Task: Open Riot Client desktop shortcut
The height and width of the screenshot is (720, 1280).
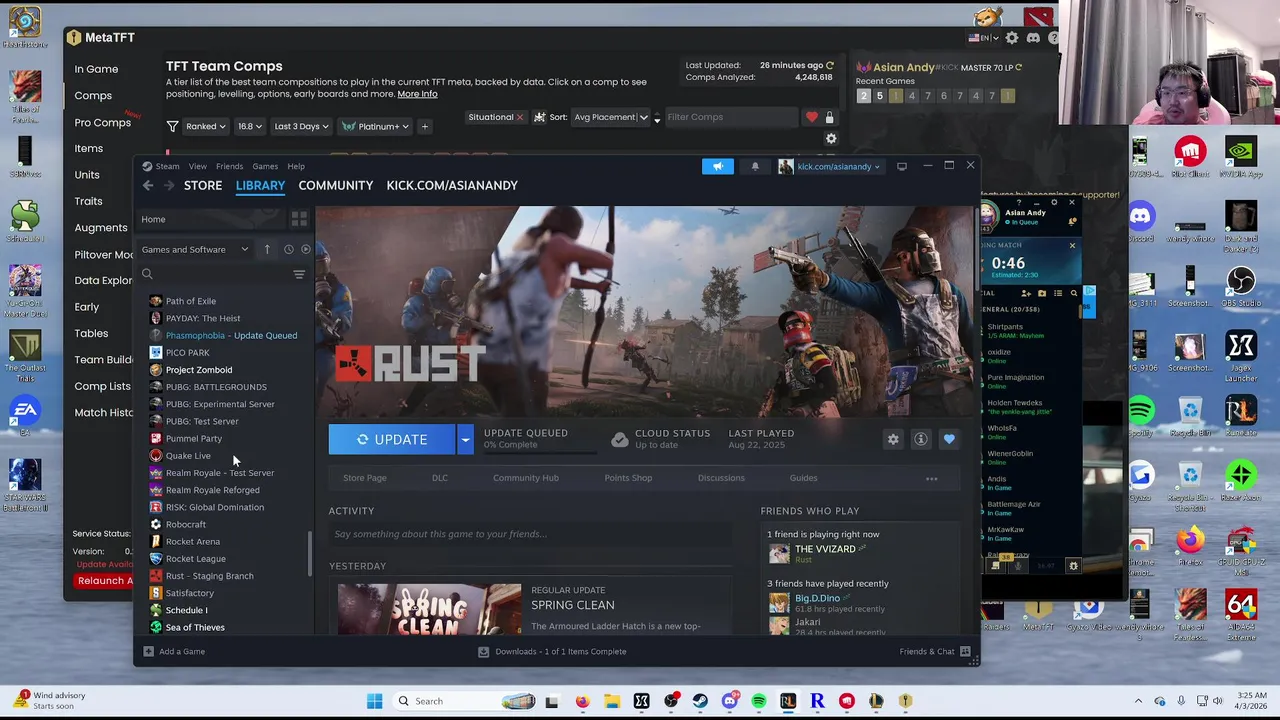Action: (x=1189, y=159)
